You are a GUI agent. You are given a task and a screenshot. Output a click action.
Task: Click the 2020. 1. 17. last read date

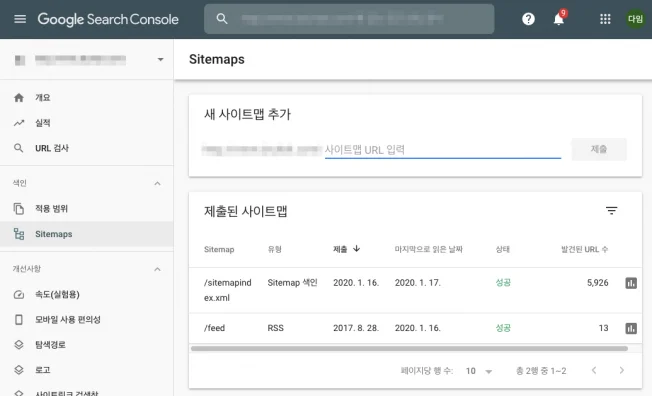pyautogui.click(x=417, y=283)
